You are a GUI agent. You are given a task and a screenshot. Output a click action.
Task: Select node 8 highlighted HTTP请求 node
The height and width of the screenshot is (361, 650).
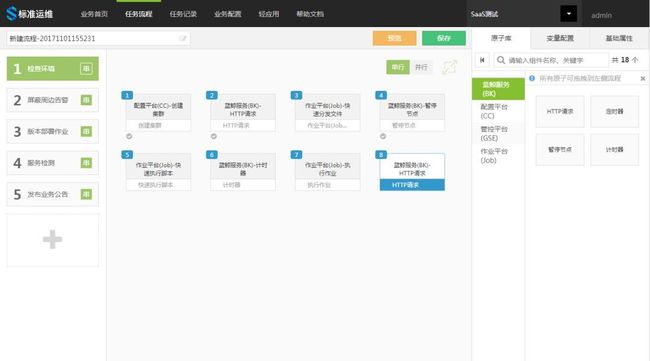coord(412,172)
